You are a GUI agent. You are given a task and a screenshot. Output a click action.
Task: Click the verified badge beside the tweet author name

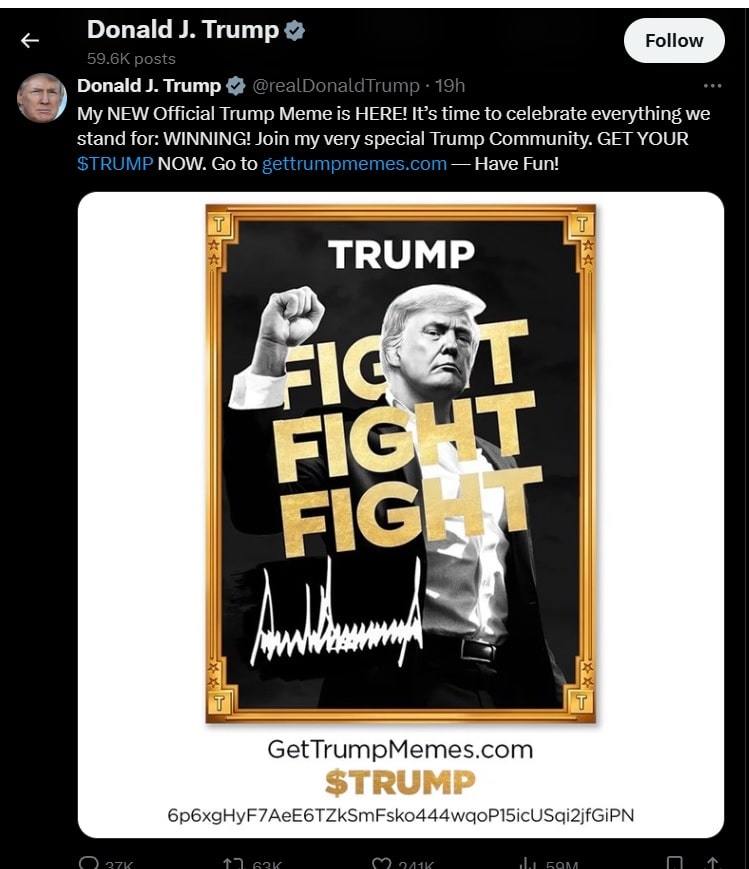coord(236,86)
